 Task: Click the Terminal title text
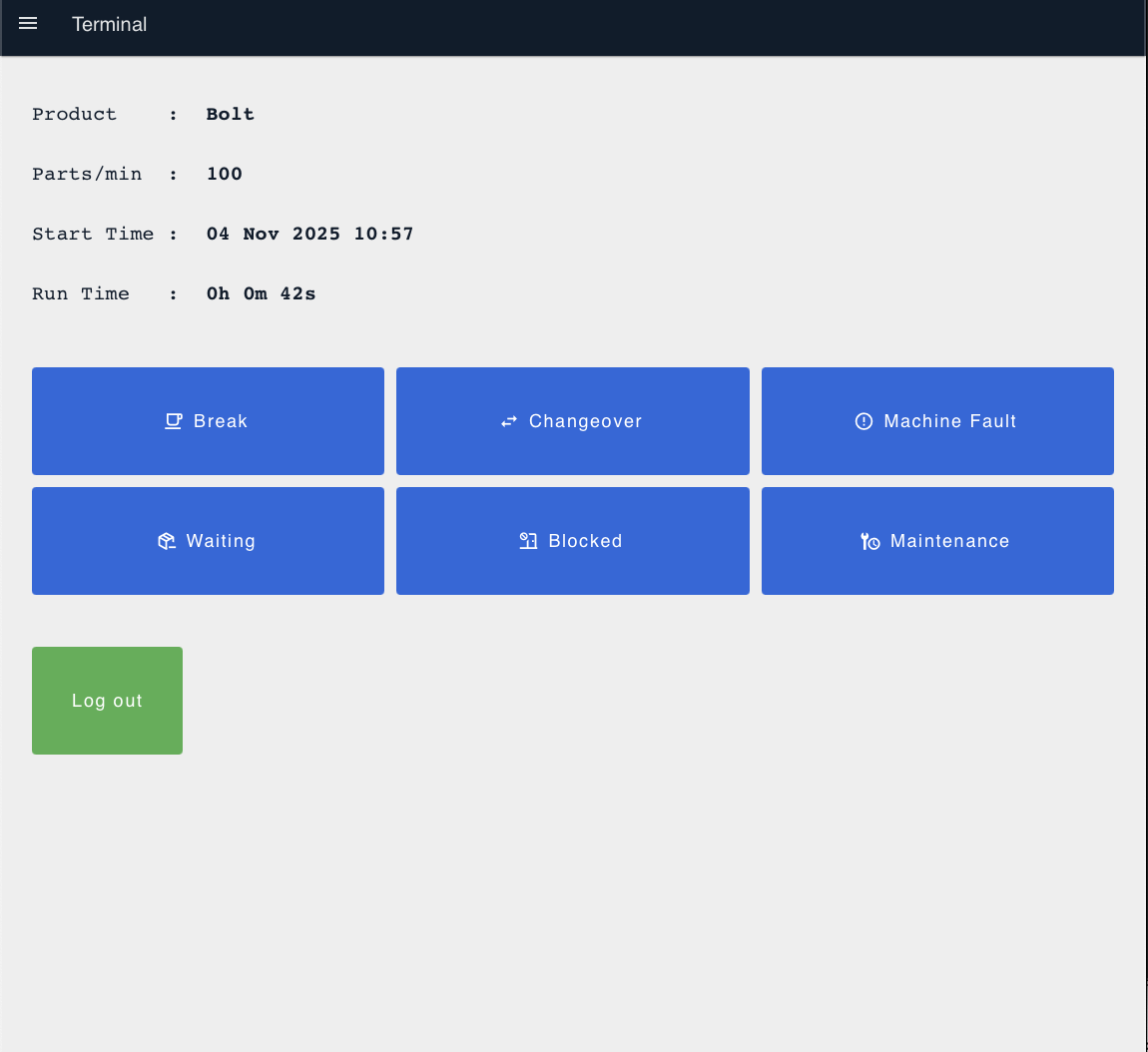[109, 24]
